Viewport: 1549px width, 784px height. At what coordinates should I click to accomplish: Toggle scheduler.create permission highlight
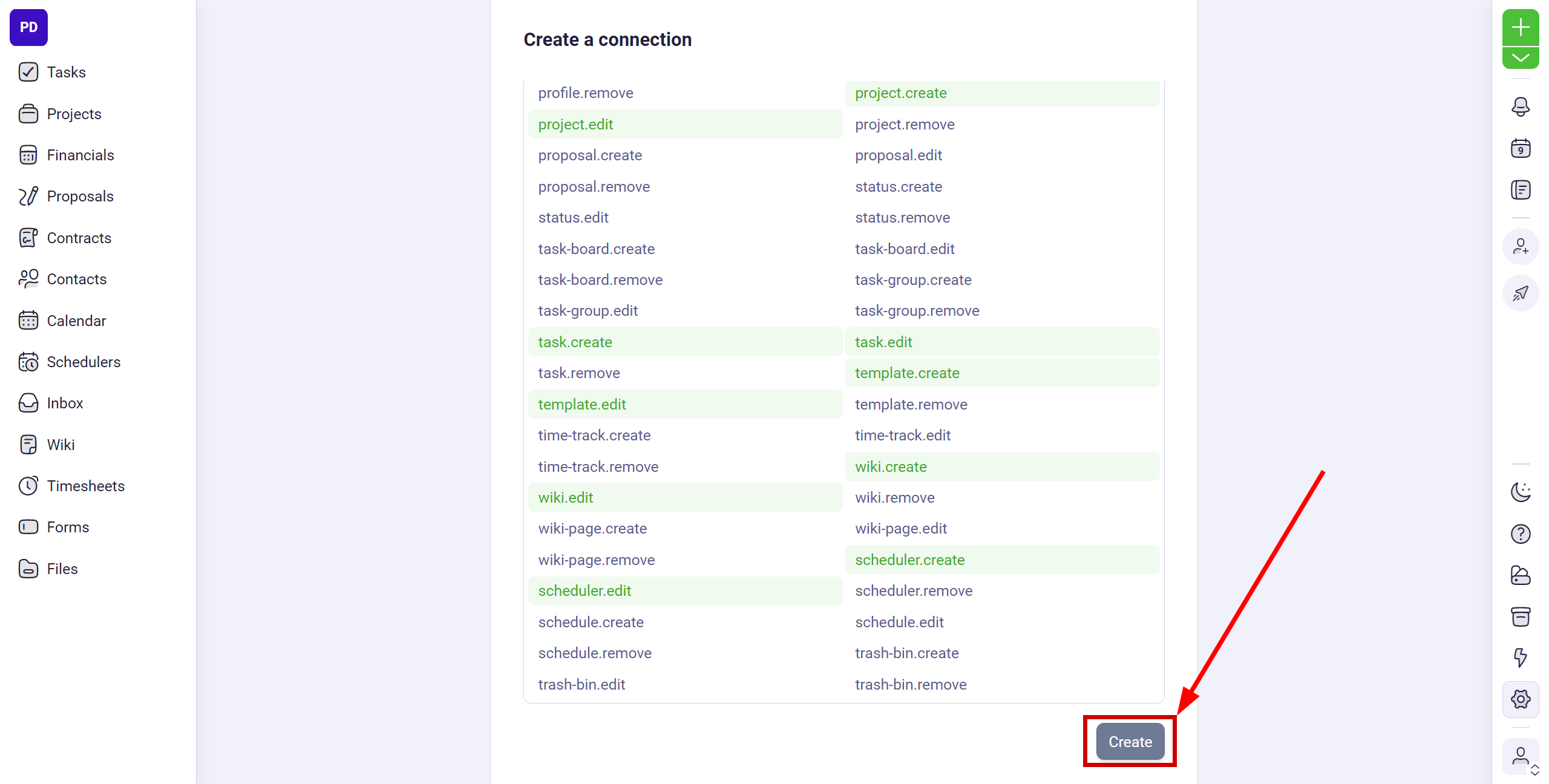[1002, 560]
